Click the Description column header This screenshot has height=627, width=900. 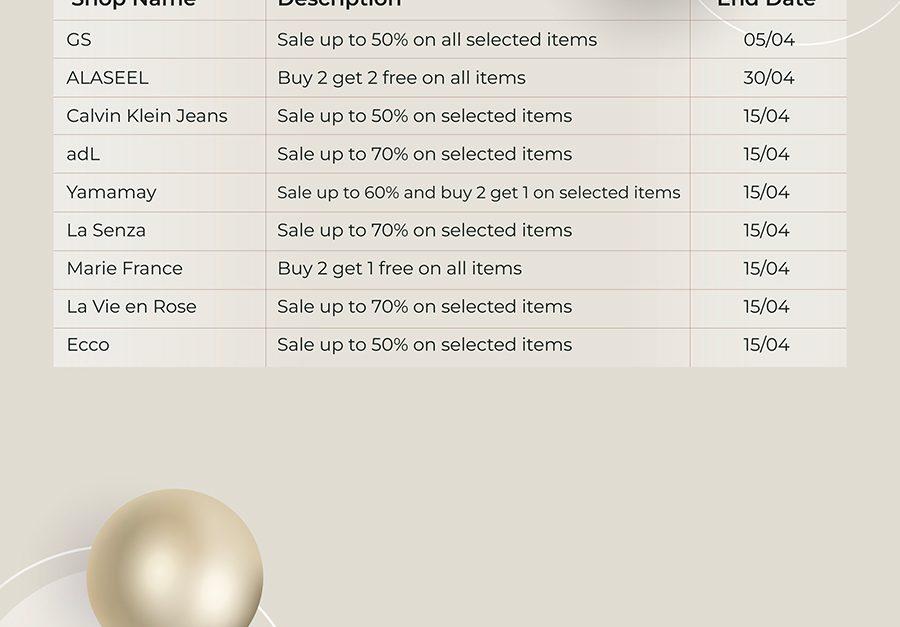tap(339, 3)
